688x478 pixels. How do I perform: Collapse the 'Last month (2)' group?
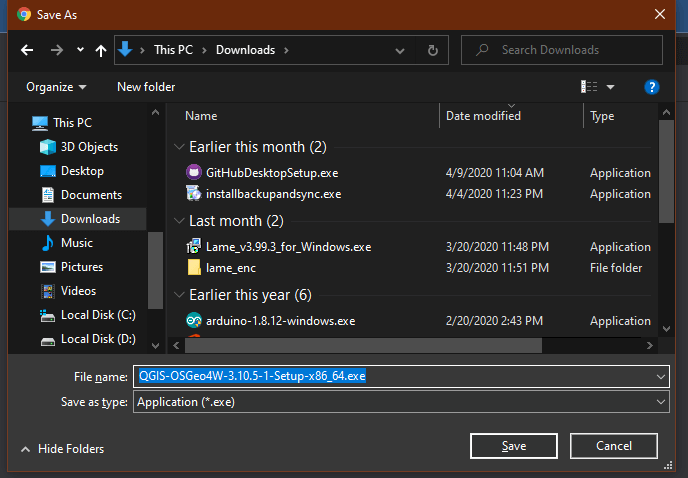179,221
